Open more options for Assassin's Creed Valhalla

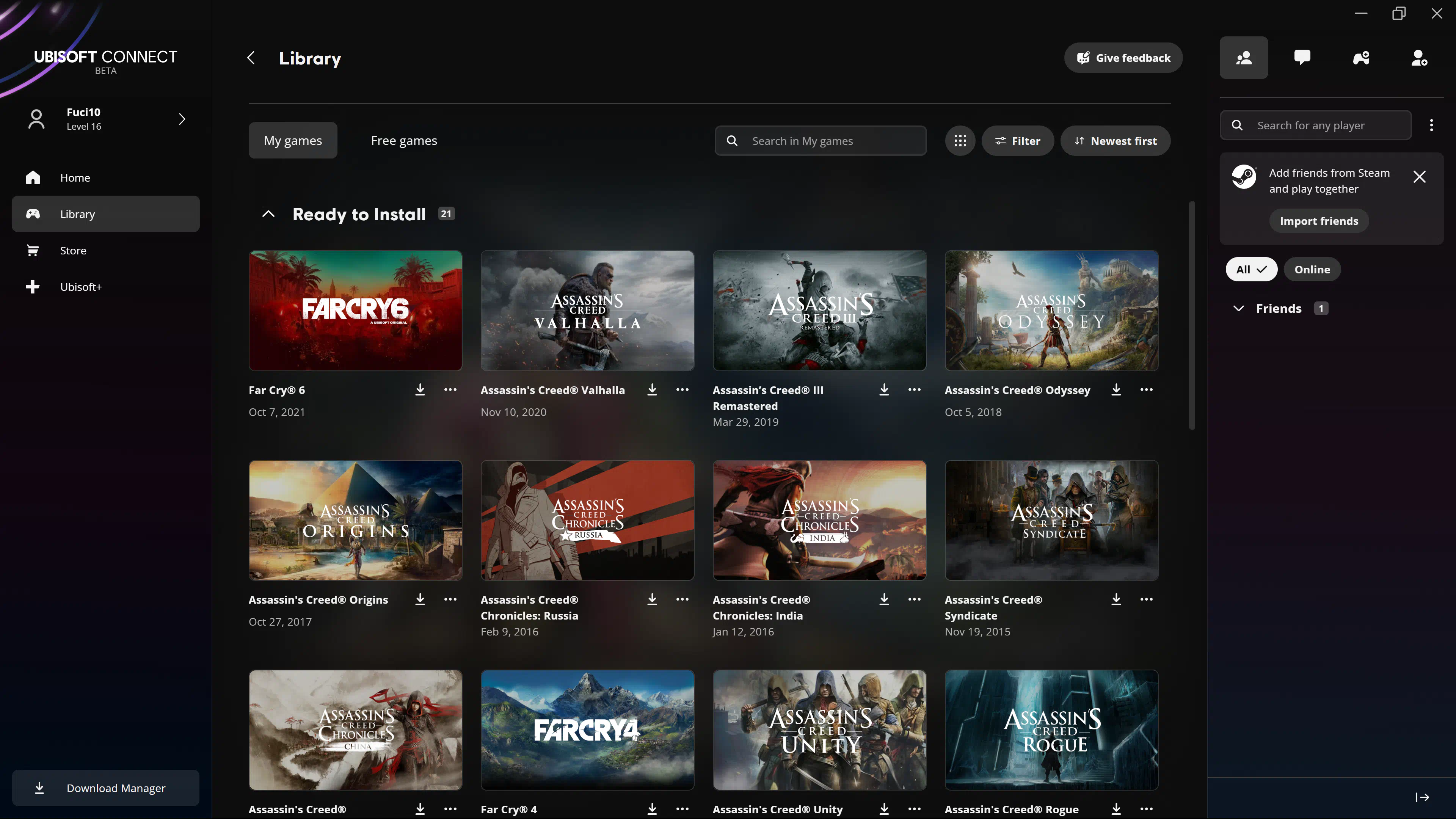tap(682, 390)
